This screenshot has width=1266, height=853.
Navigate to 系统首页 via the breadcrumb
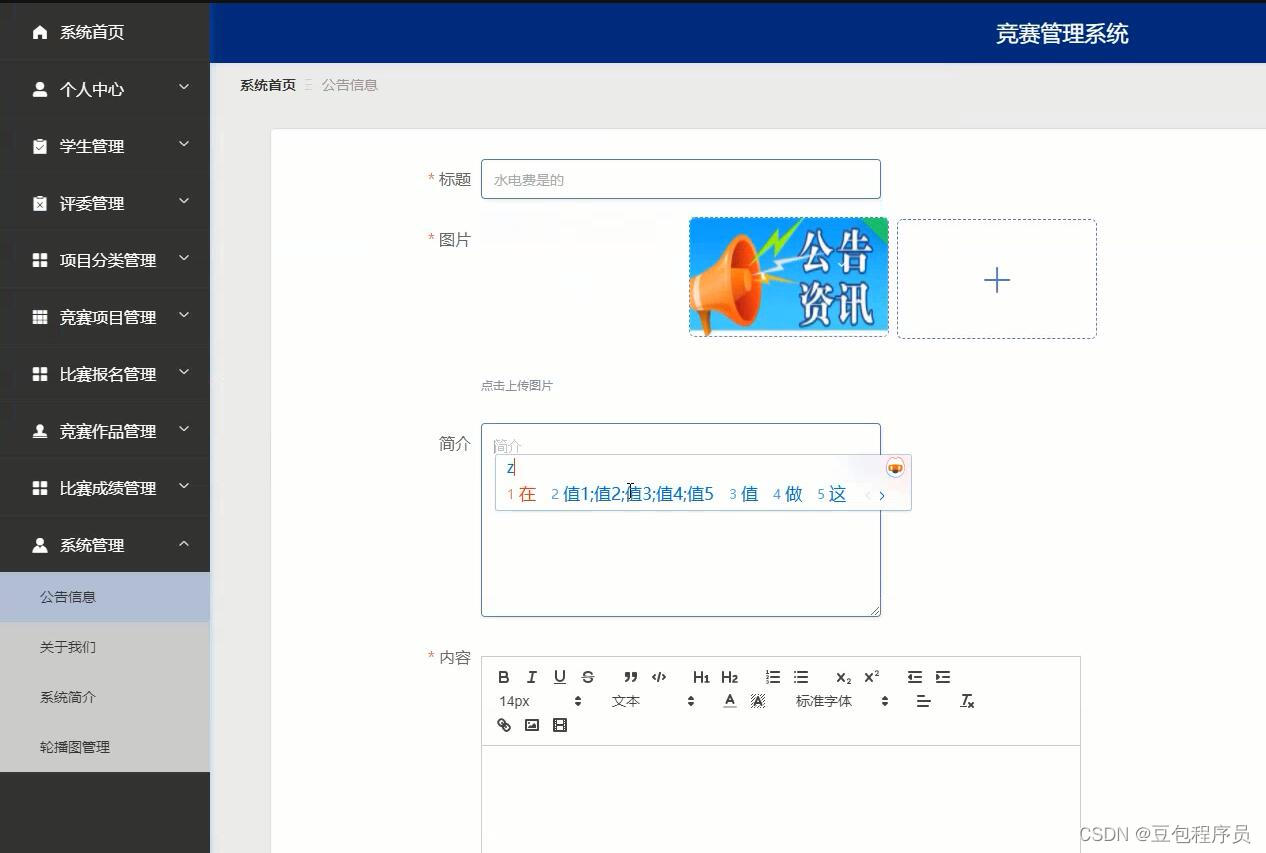click(267, 85)
